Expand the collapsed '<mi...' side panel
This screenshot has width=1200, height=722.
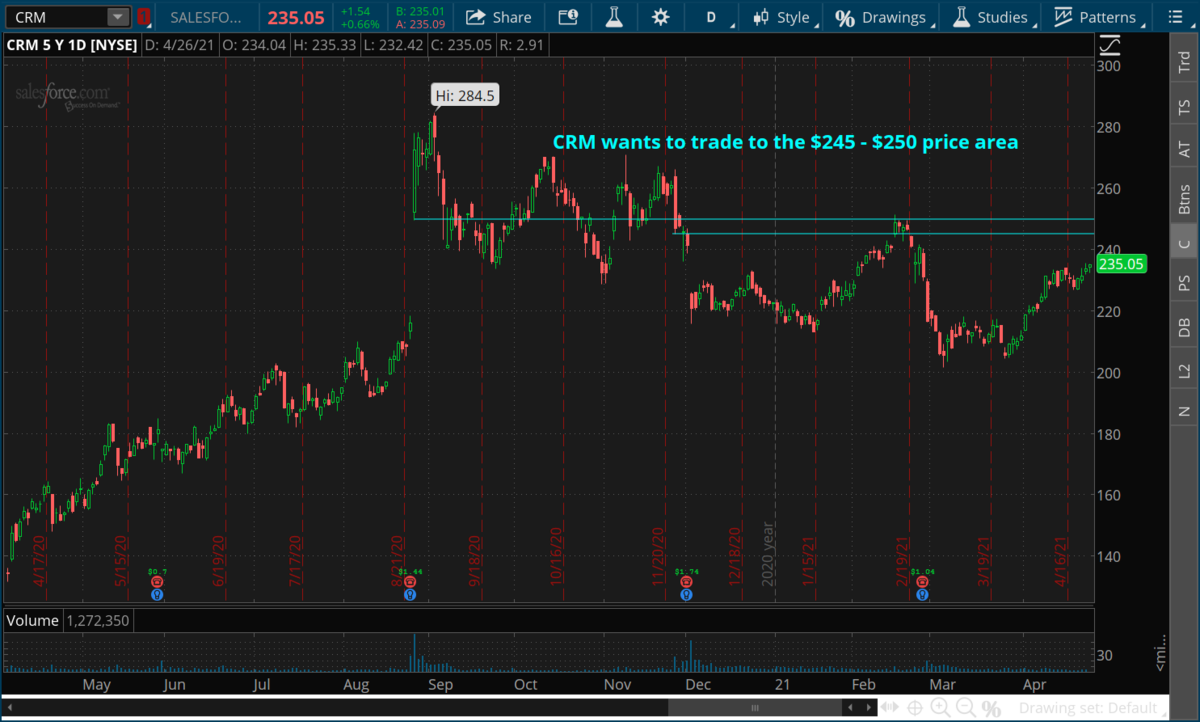click(1161, 654)
